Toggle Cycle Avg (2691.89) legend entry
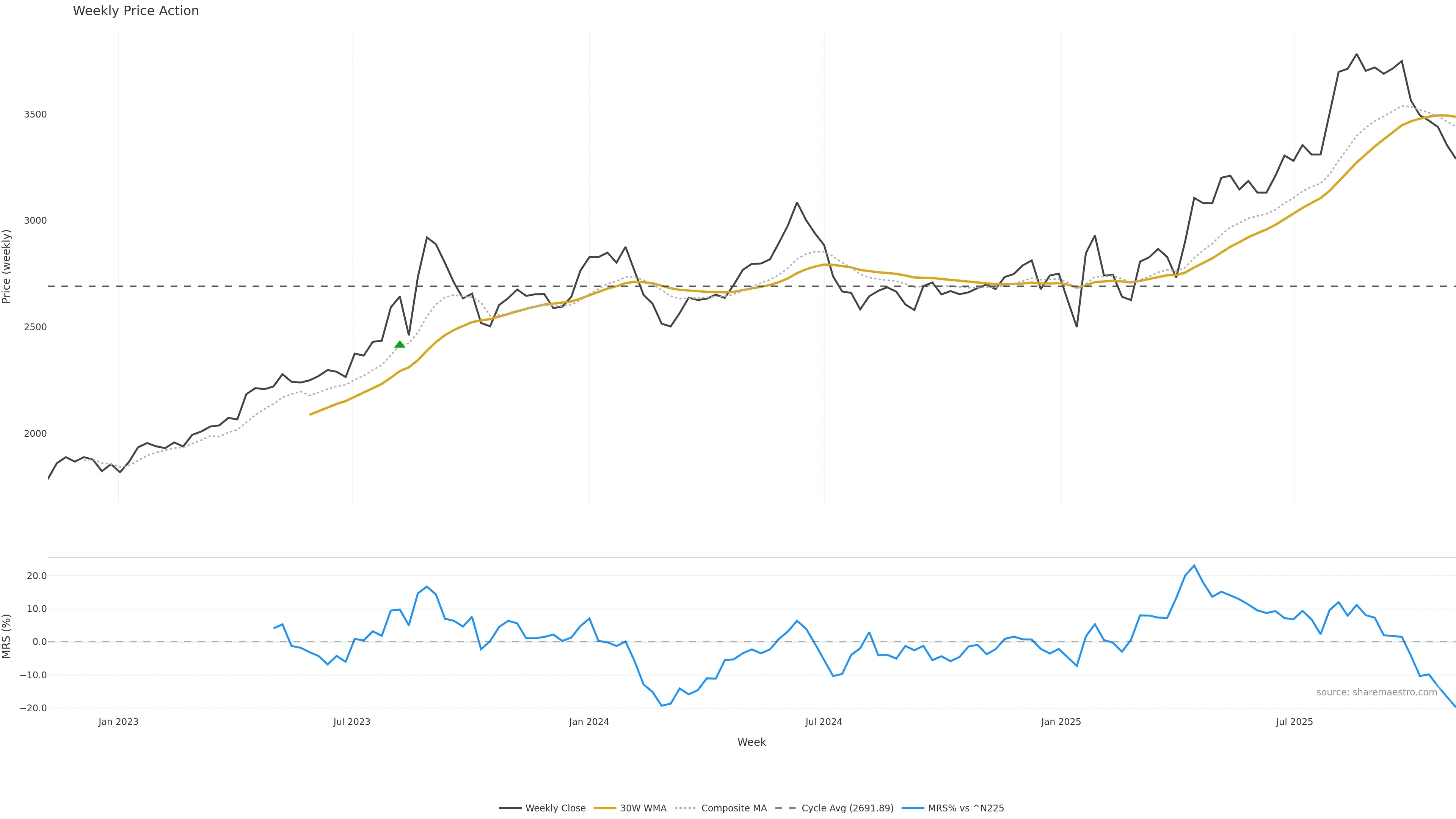 tap(847, 808)
